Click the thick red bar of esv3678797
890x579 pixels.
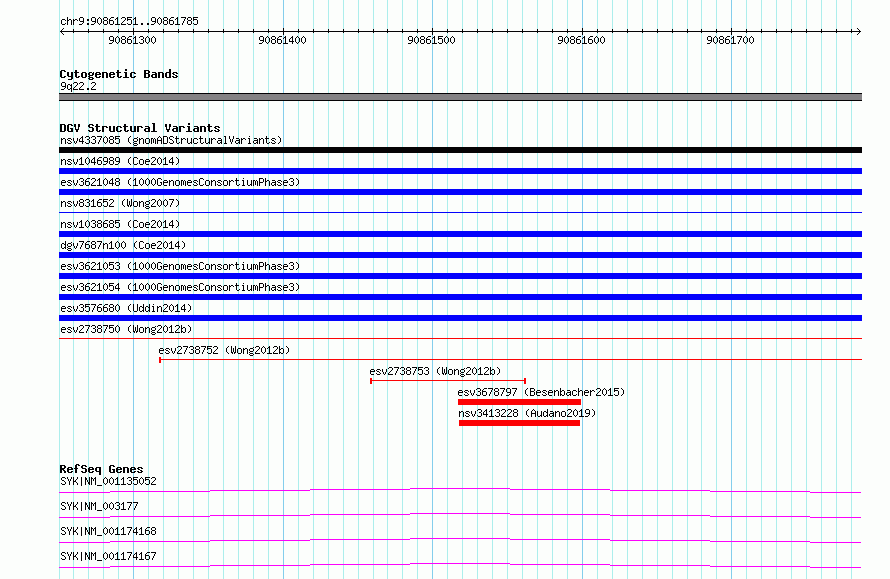[x=519, y=402]
